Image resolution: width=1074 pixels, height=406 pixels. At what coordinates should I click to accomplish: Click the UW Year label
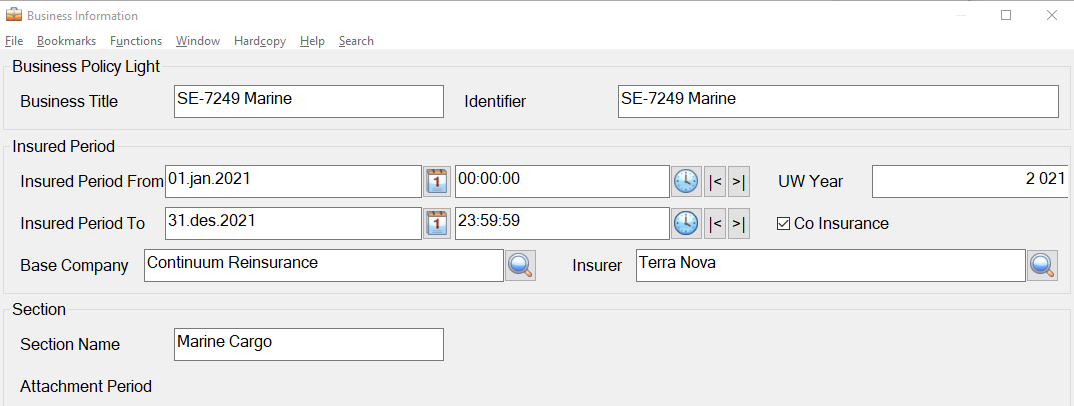810,181
